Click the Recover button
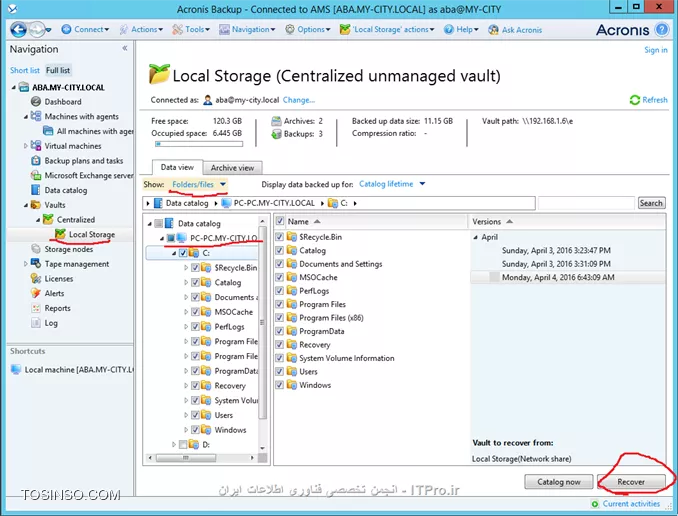Screen dimensions: 678x516 click(631, 482)
